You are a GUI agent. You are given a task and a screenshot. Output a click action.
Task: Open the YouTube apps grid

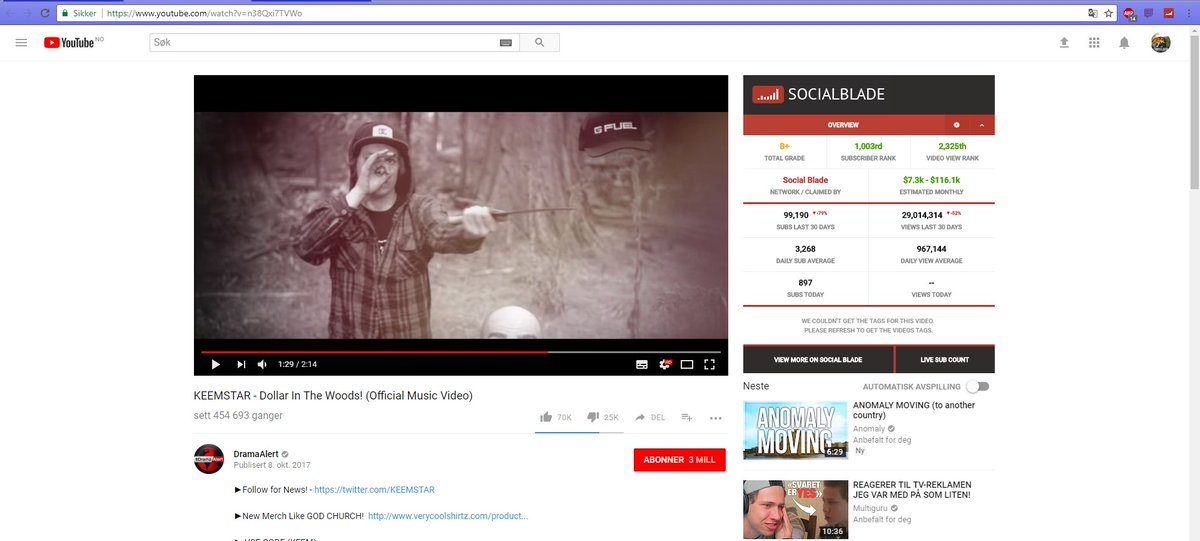pyautogui.click(x=1094, y=43)
